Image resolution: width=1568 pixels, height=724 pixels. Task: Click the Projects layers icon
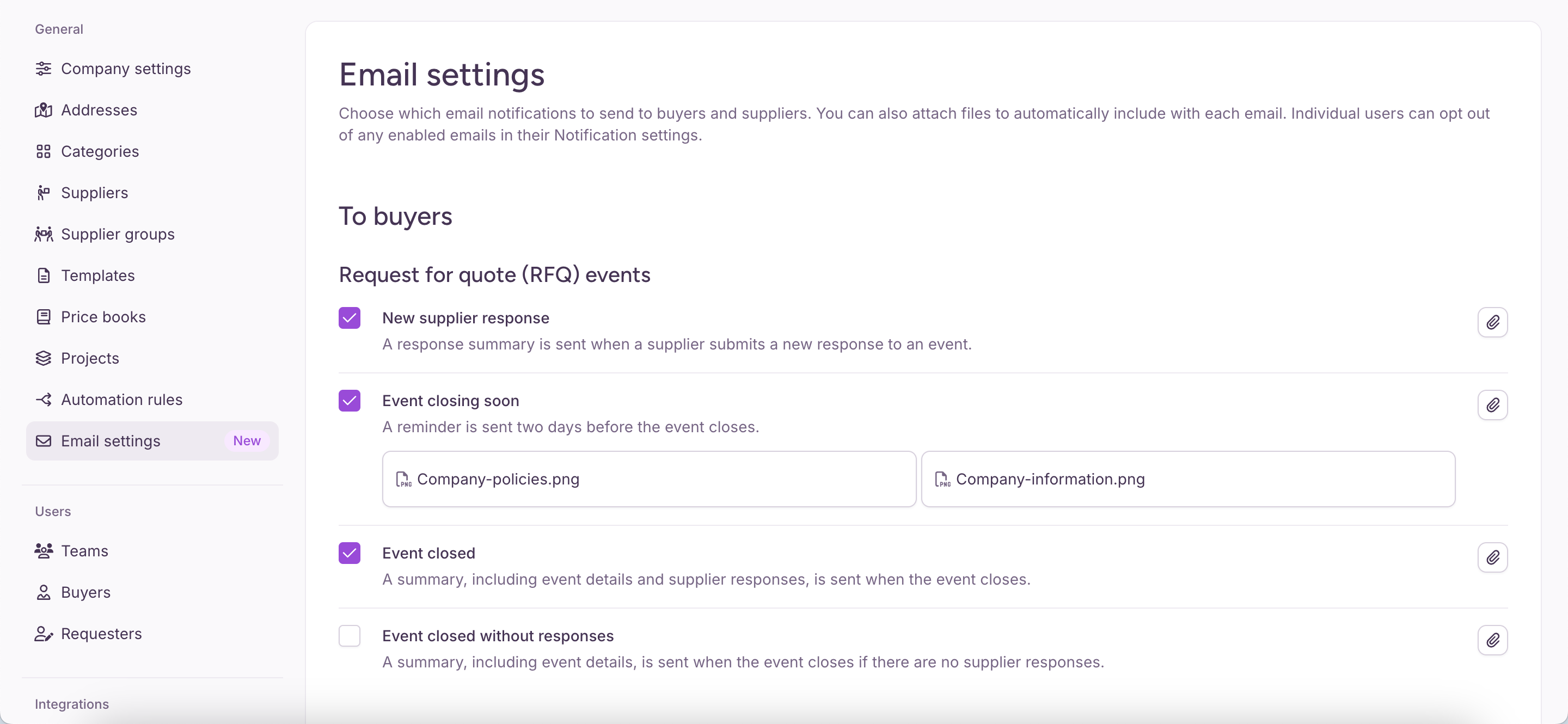[43, 358]
